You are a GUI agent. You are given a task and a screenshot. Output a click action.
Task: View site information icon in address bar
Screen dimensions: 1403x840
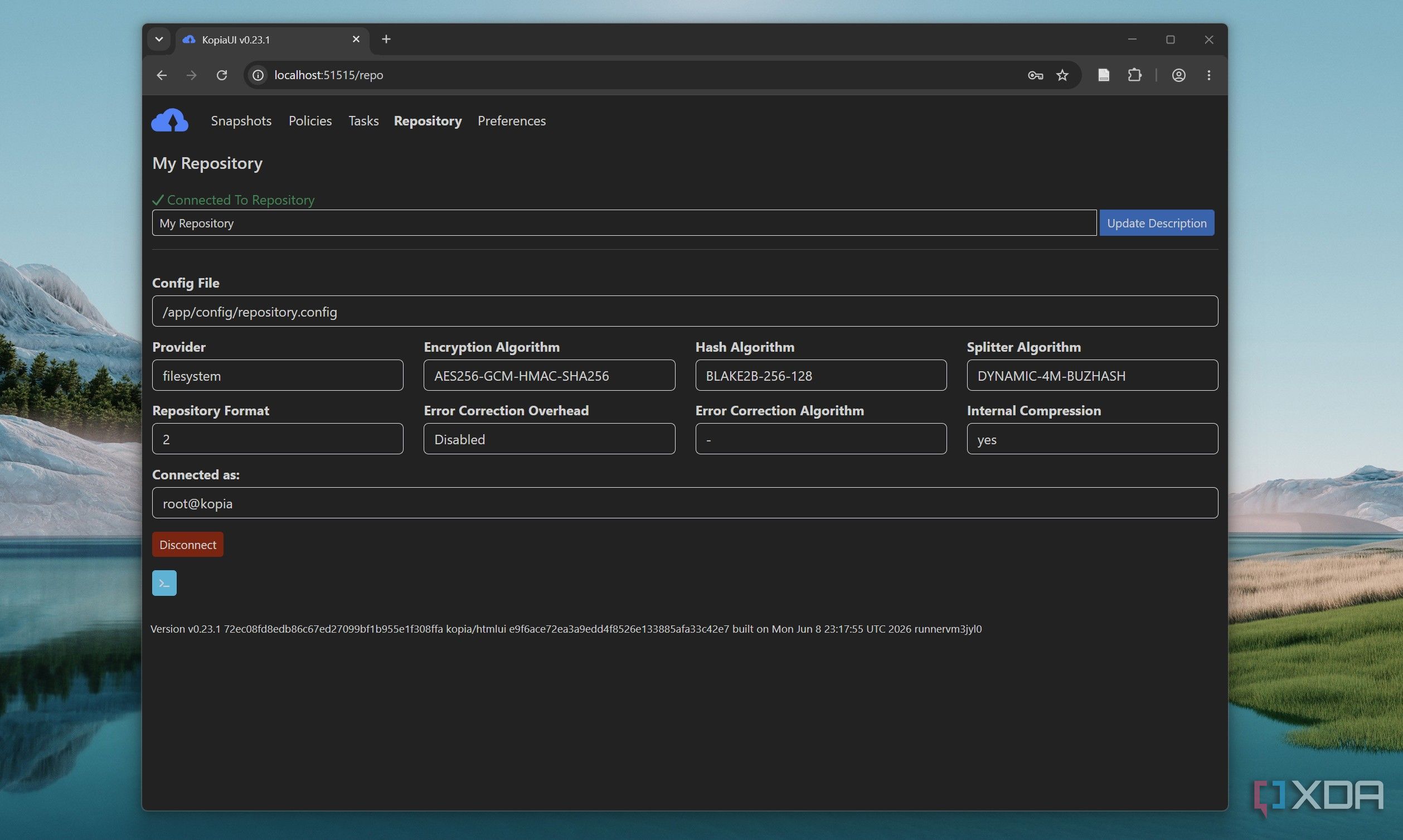(x=258, y=75)
